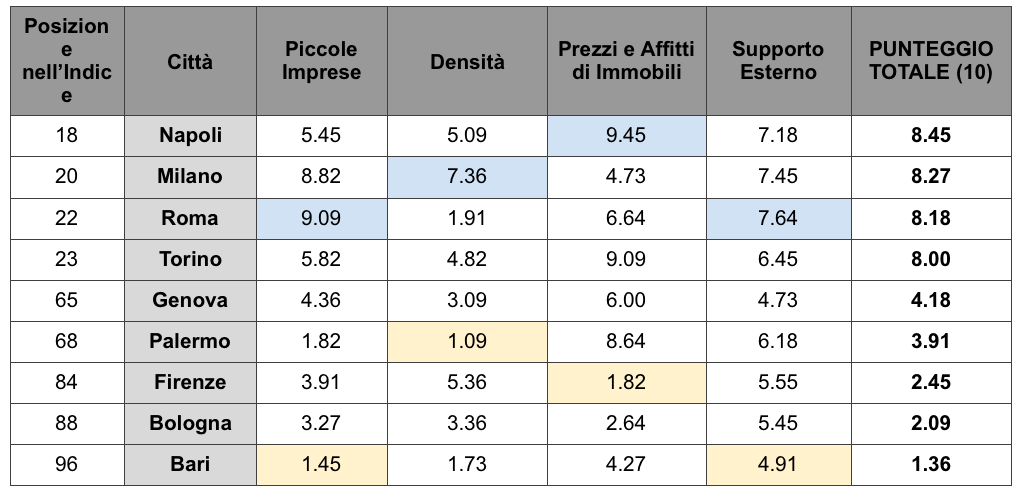Viewport: 1024px width, 500px height.
Task: Select the Palermo city cell
Action: (x=190, y=341)
